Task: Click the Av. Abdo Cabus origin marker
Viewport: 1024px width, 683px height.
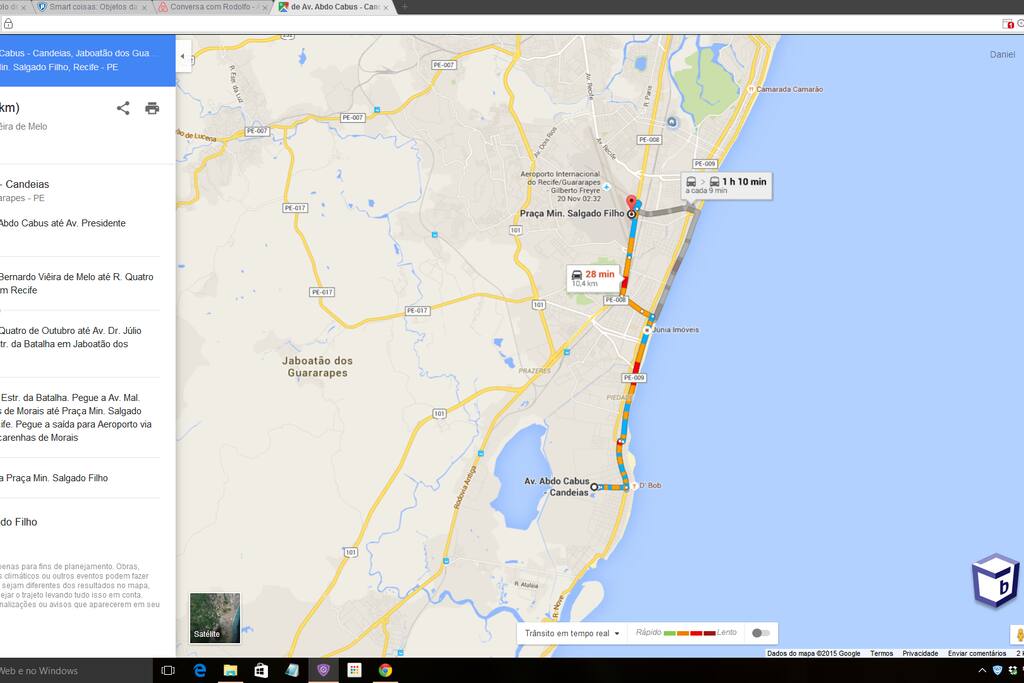Action: [594, 486]
